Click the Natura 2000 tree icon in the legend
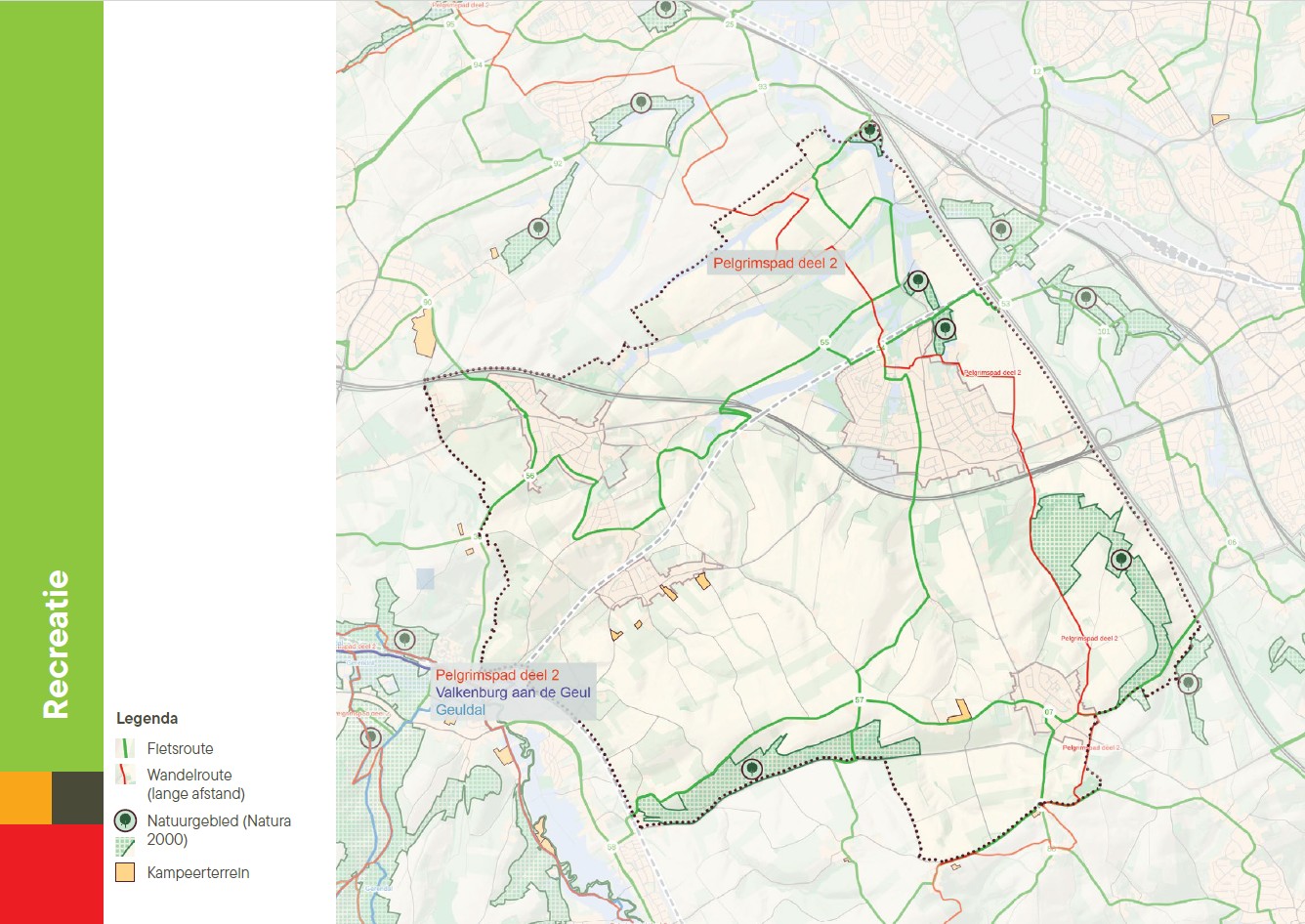1305x924 pixels. click(x=125, y=821)
